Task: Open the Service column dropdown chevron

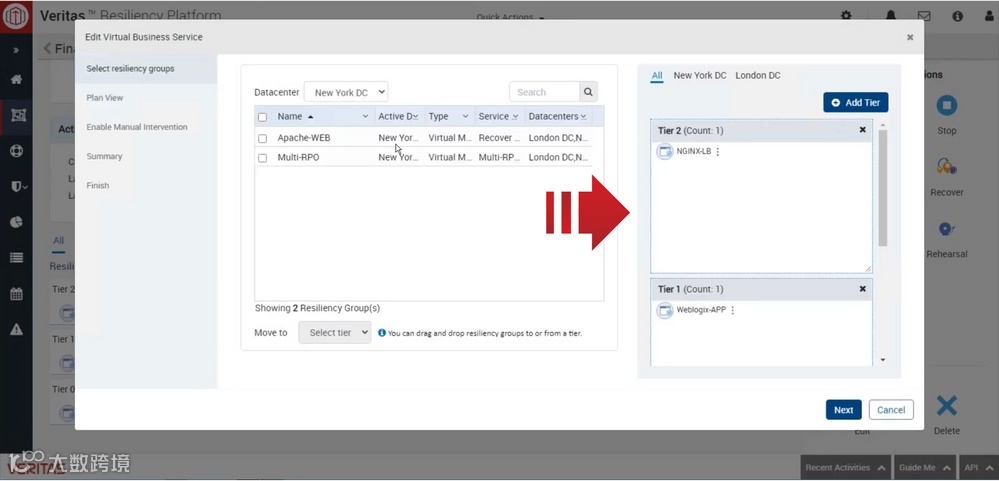Action: pyautogui.click(x=515, y=117)
